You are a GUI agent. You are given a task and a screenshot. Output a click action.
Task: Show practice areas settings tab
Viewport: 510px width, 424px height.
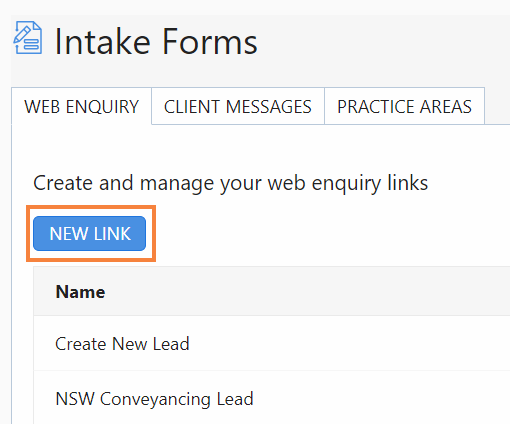pyautogui.click(x=404, y=106)
